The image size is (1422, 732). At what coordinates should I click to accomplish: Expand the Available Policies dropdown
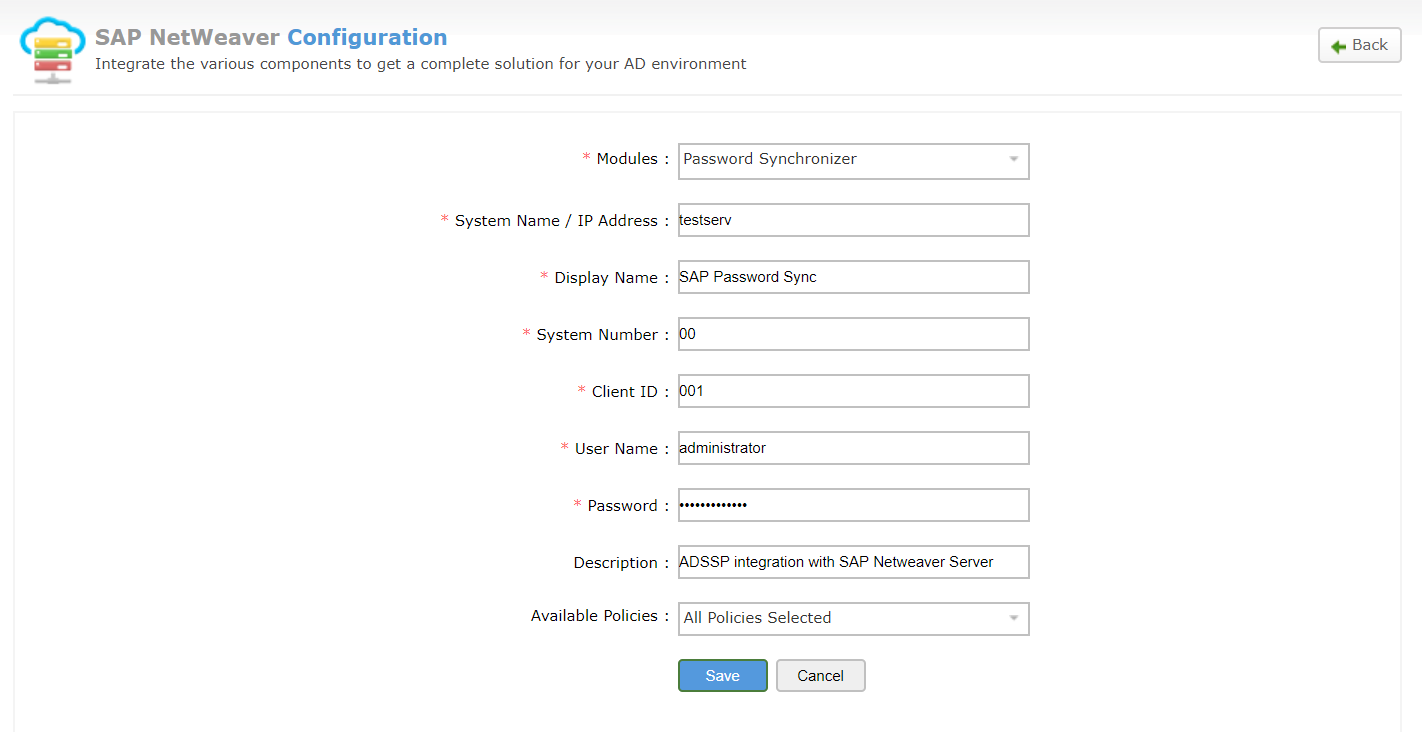(1015, 618)
